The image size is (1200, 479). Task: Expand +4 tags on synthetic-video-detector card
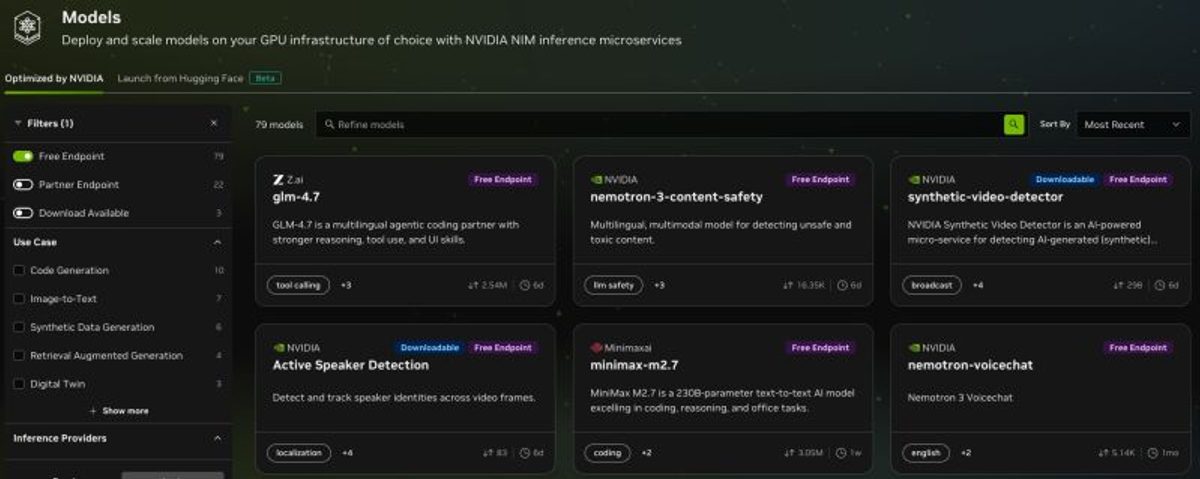(x=977, y=285)
